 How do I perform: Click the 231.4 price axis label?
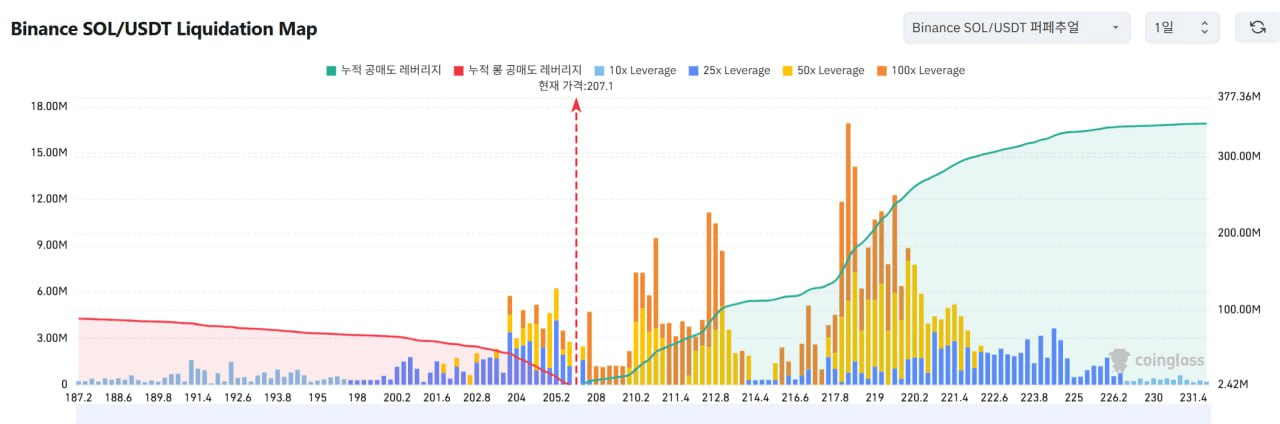pos(1194,398)
